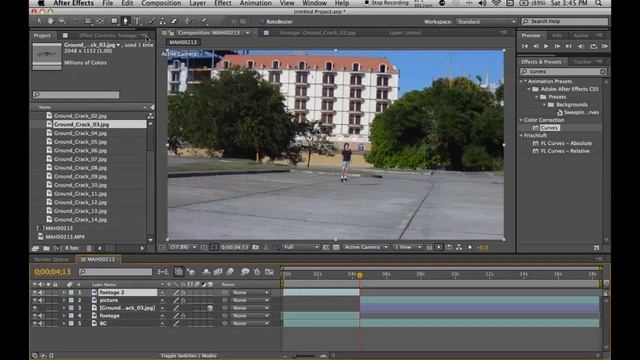Toggle the transparency grid in viewer
Viewport: 640px width, 360px height.
336,247
